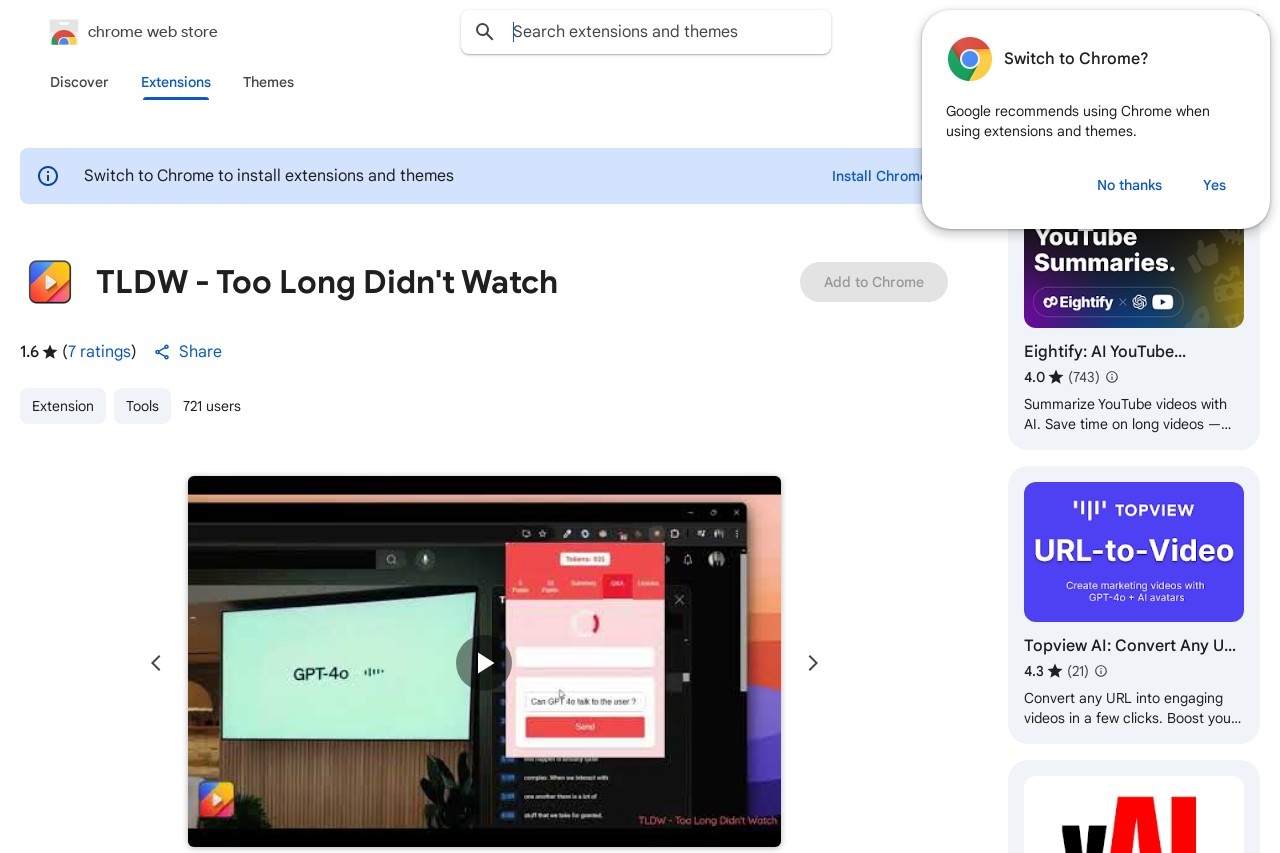Click TLDW - Too Long Didn't Watch heading
The height and width of the screenshot is (853, 1280).
[327, 282]
